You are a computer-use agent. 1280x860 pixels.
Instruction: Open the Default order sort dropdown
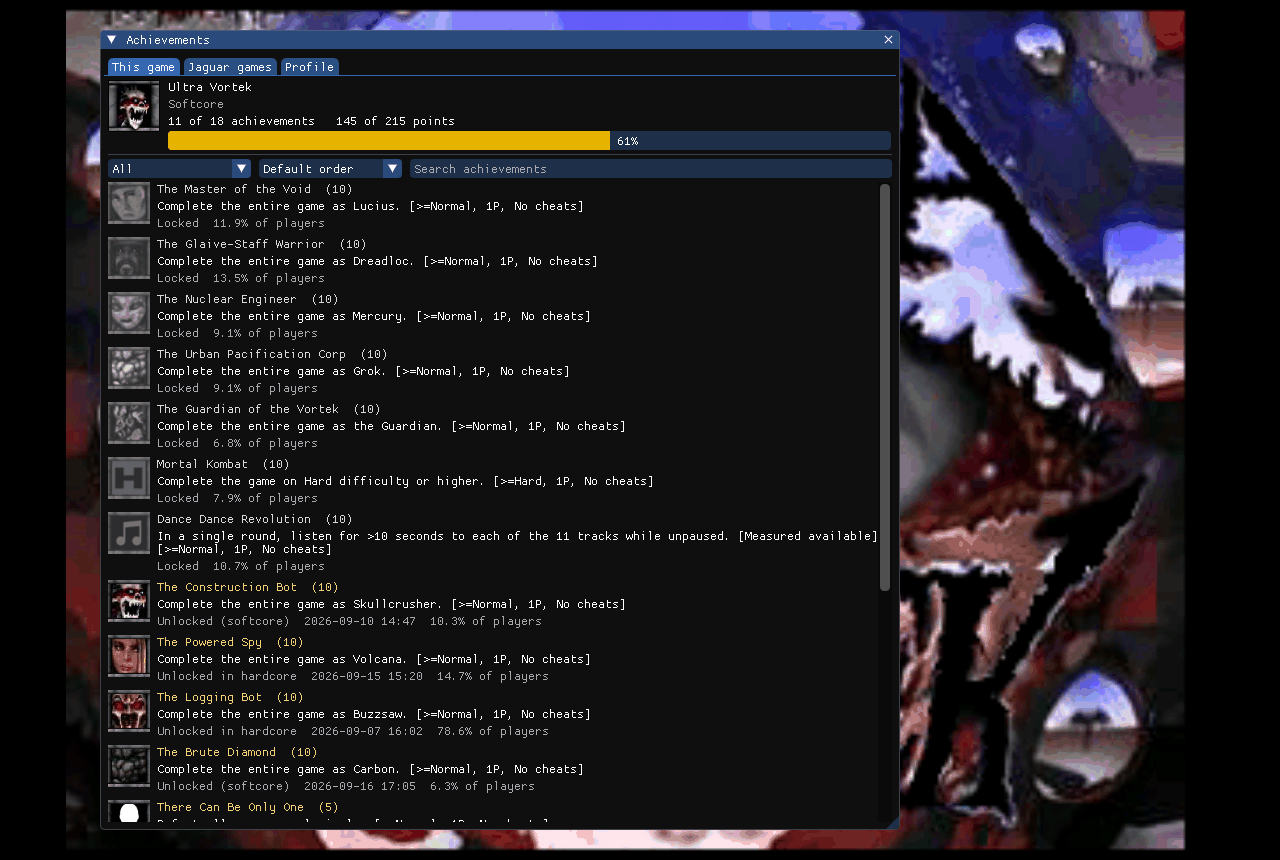click(330, 169)
